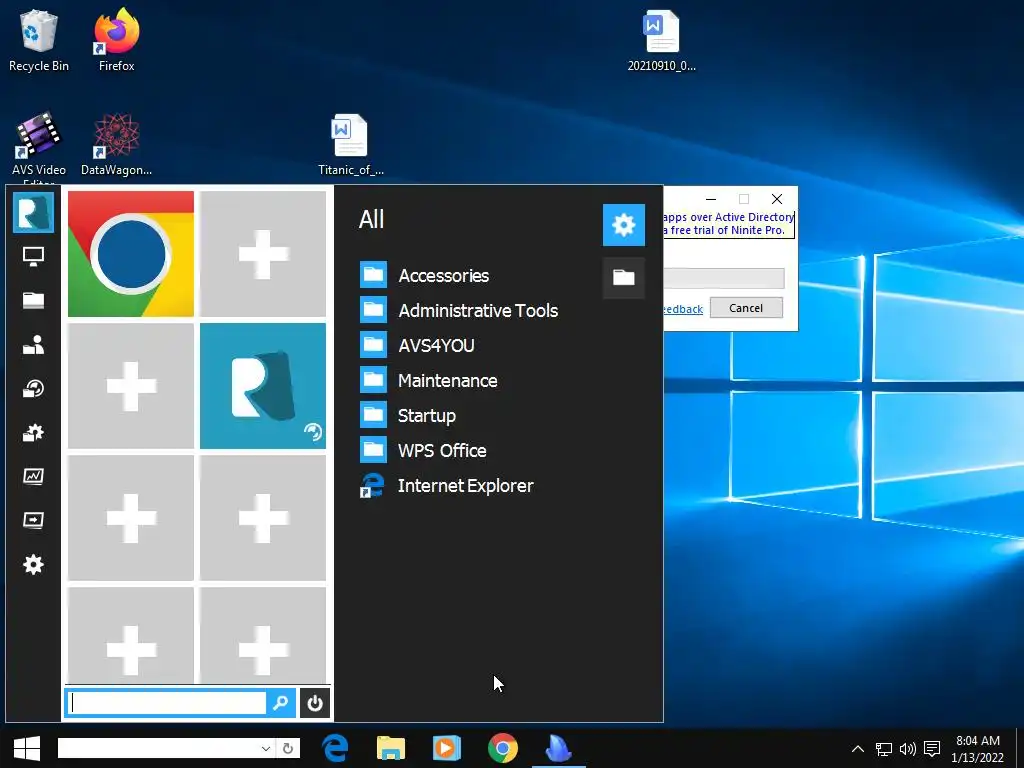Launch Internet Explorer from the All list
Image resolution: width=1024 pixels, height=768 pixels.
point(447,486)
